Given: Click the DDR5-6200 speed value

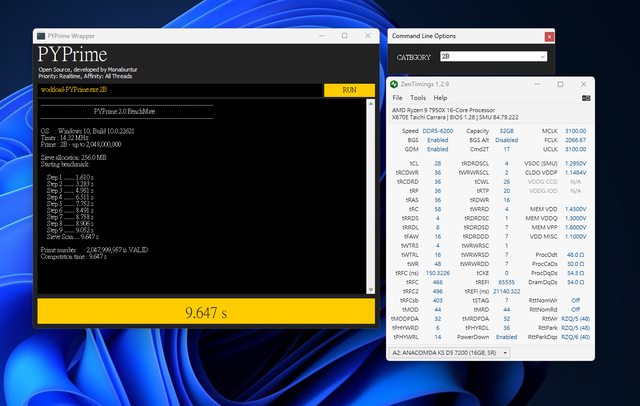Looking at the screenshot, I should click(435, 131).
